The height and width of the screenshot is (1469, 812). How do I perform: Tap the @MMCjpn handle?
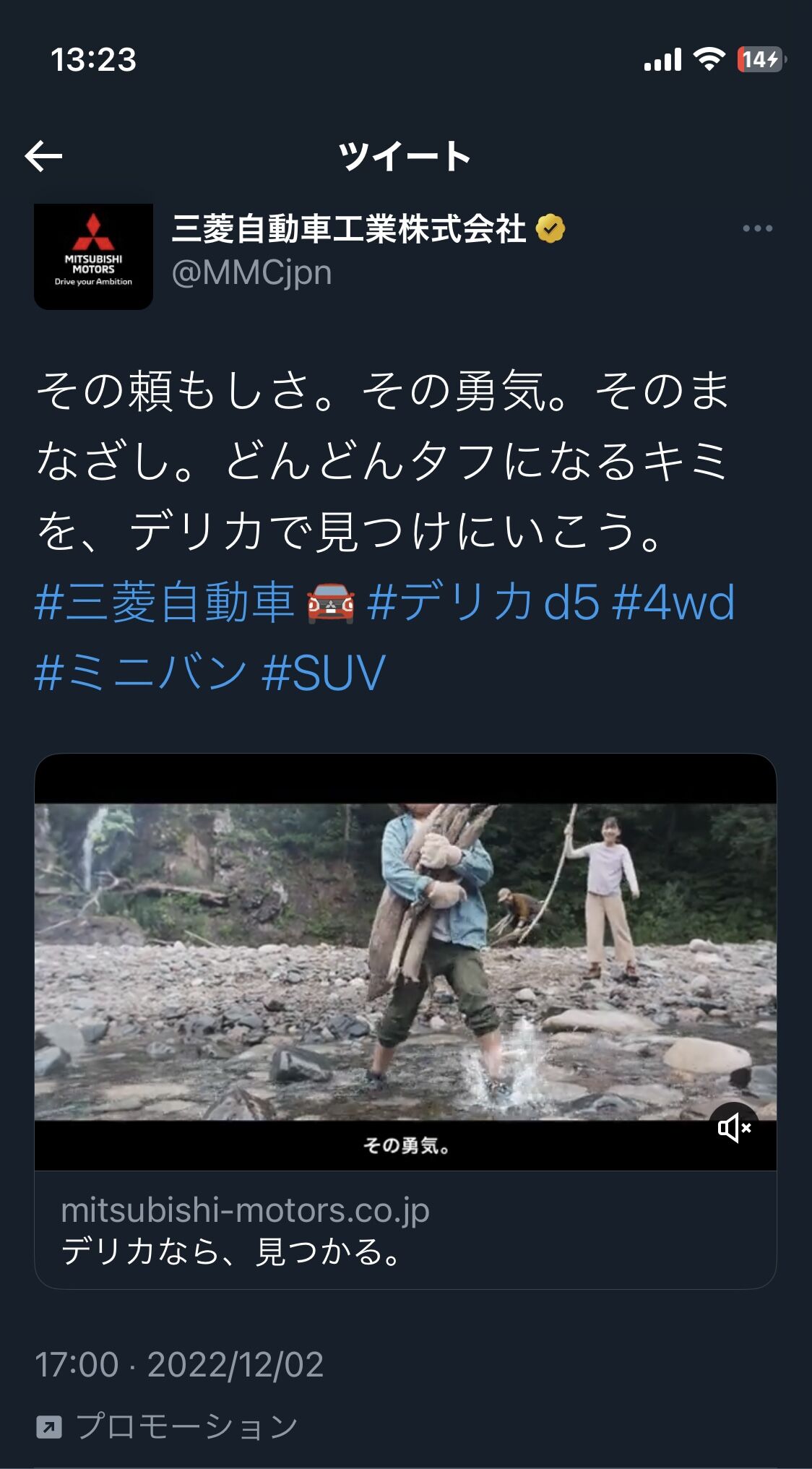[x=251, y=272]
